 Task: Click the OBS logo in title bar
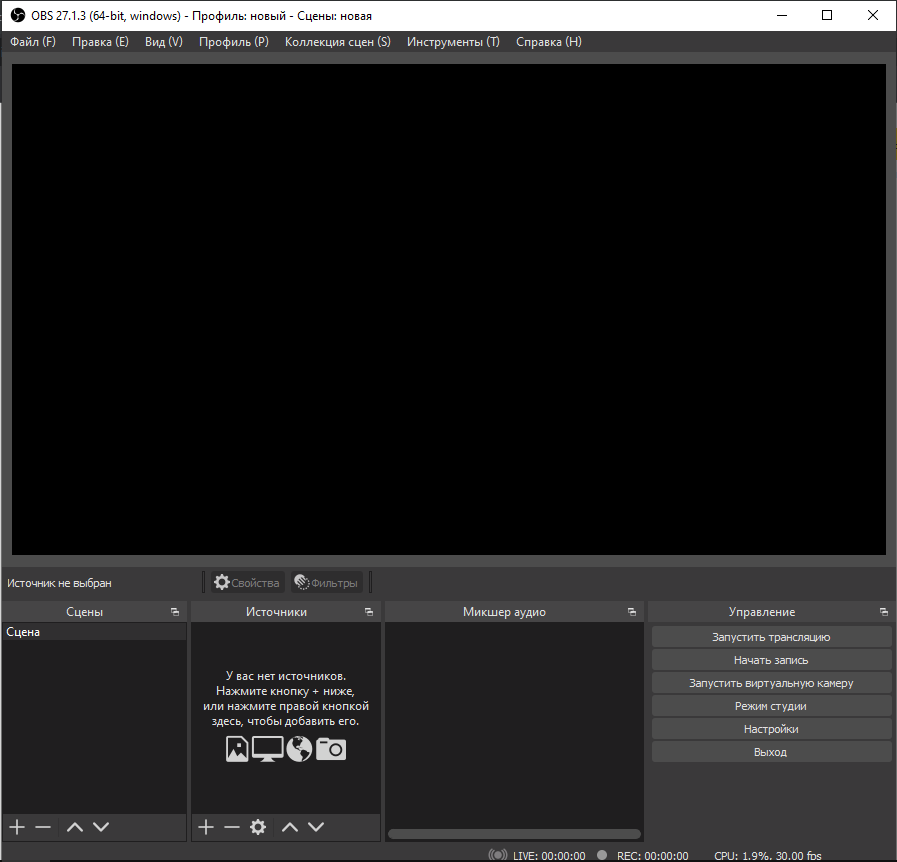[x=18, y=15]
